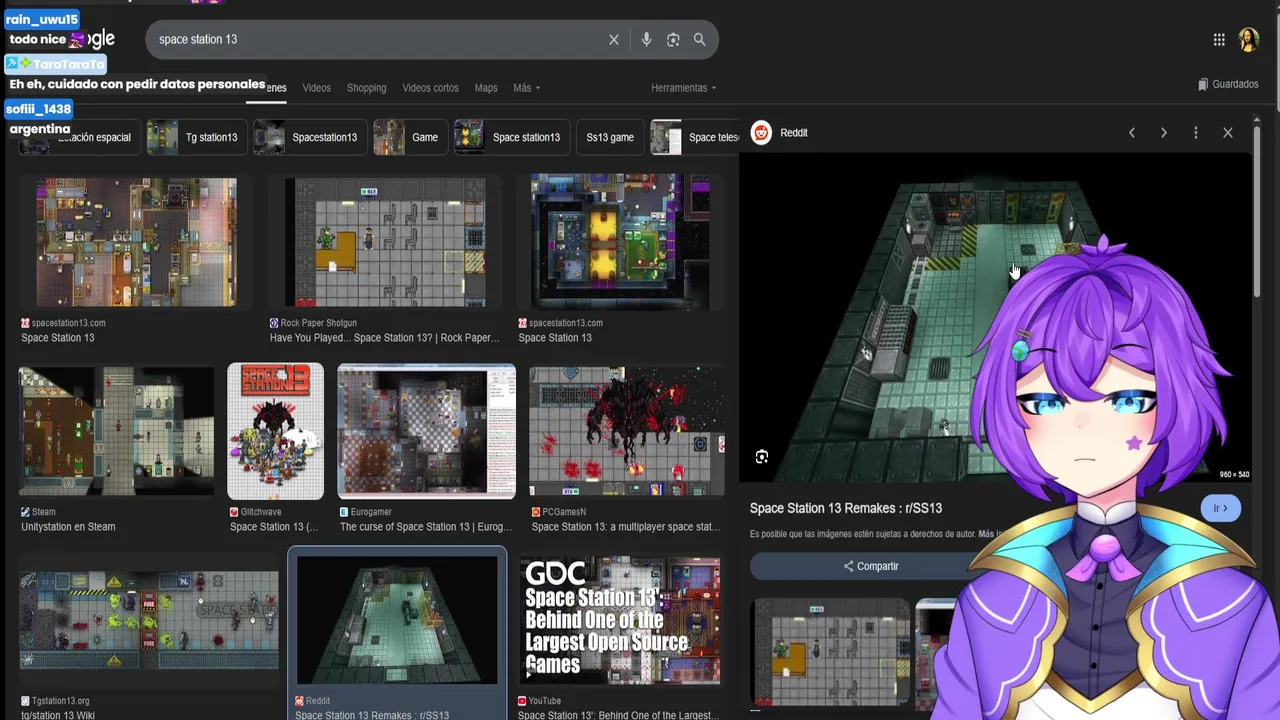Click the Compartir share button
This screenshot has width=1280, height=720.
click(x=870, y=566)
